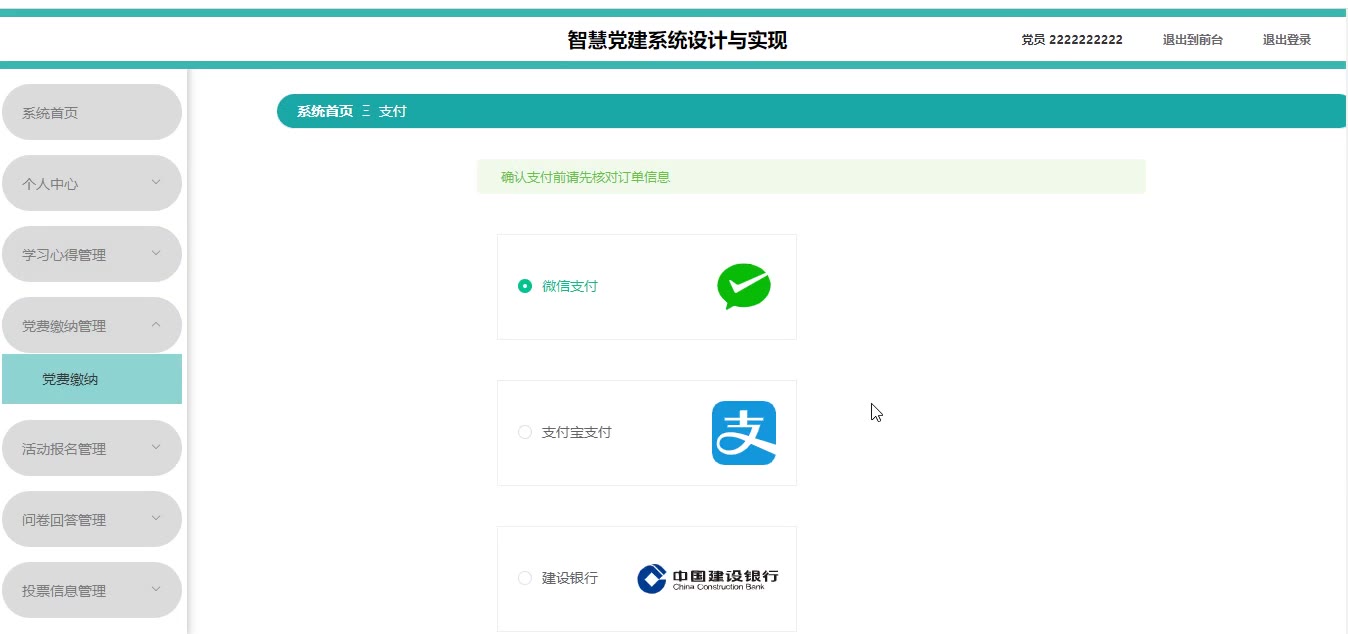Click the 确认支付前请先核对订单信息 notice

pyautogui.click(x=811, y=177)
